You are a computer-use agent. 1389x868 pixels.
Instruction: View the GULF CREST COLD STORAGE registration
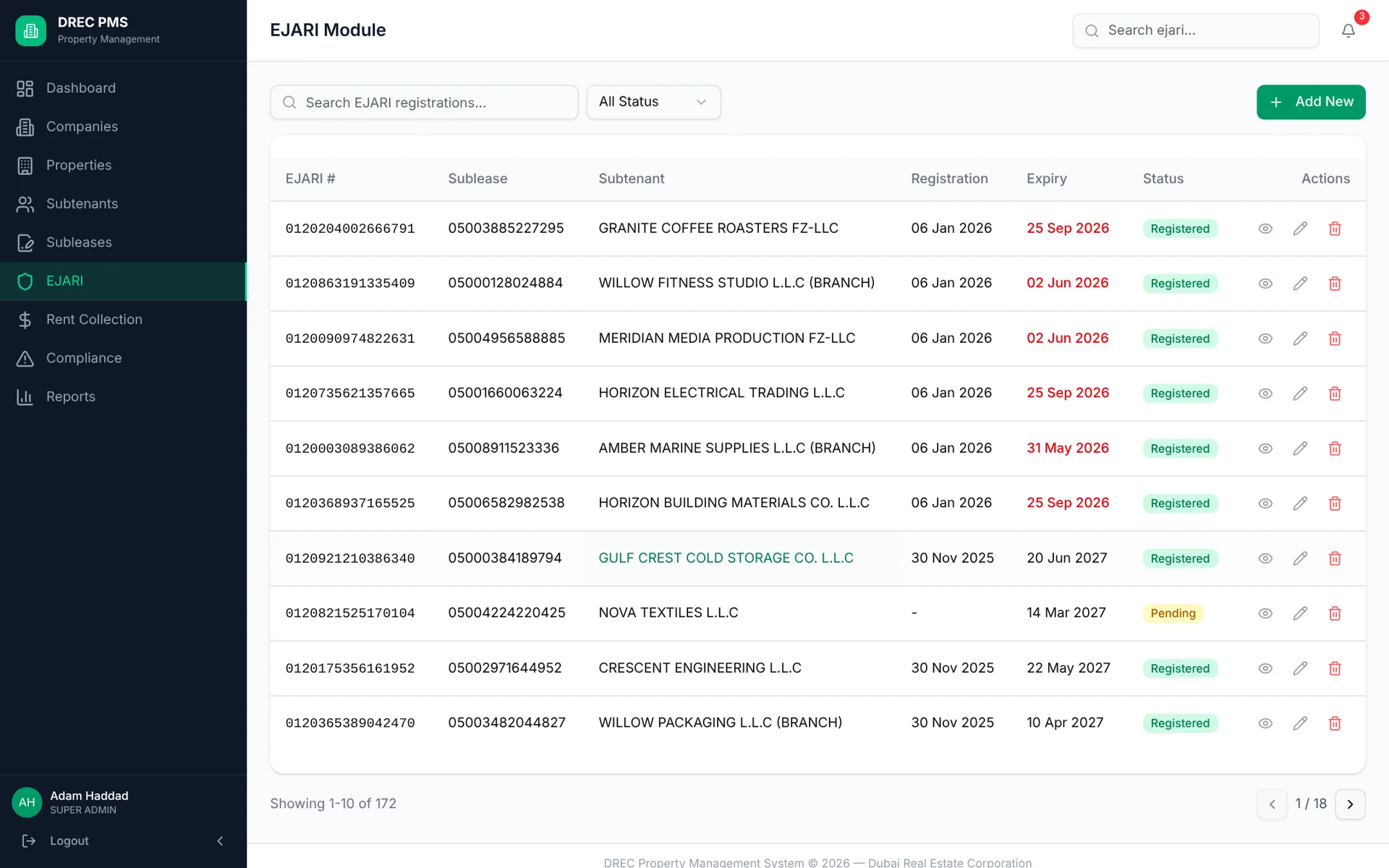pyautogui.click(x=1265, y=558)
